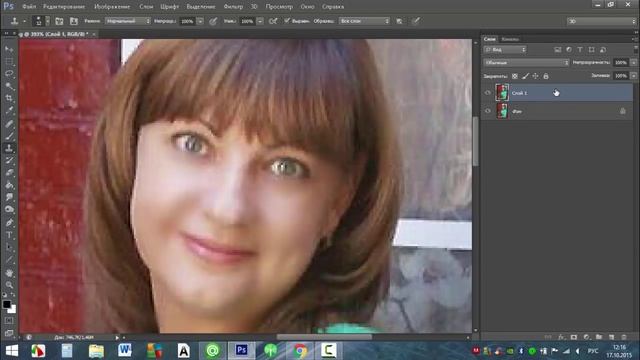Filter layers by shape kind
Screen dimensions: 640x360
pos(591,49)
